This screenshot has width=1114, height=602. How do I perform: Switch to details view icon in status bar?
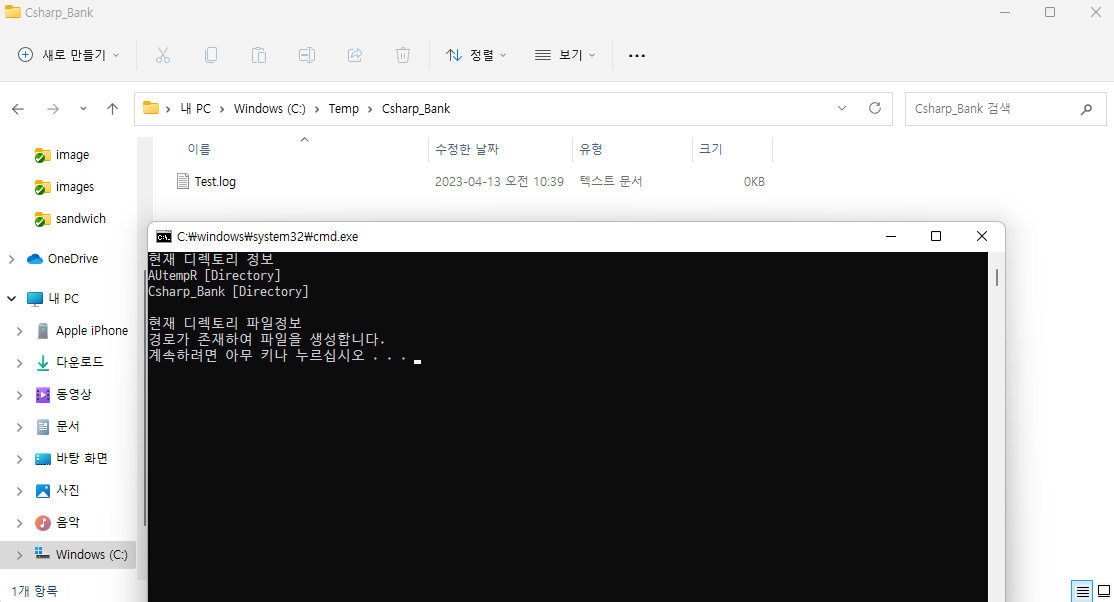1082,591
